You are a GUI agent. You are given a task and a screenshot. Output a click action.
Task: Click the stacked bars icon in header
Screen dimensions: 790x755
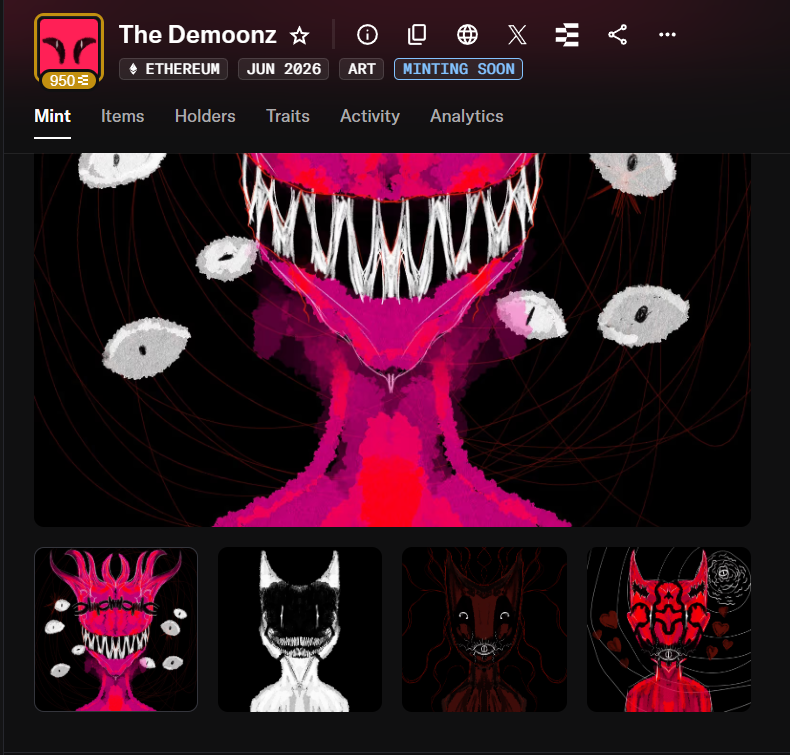(567, 35)
